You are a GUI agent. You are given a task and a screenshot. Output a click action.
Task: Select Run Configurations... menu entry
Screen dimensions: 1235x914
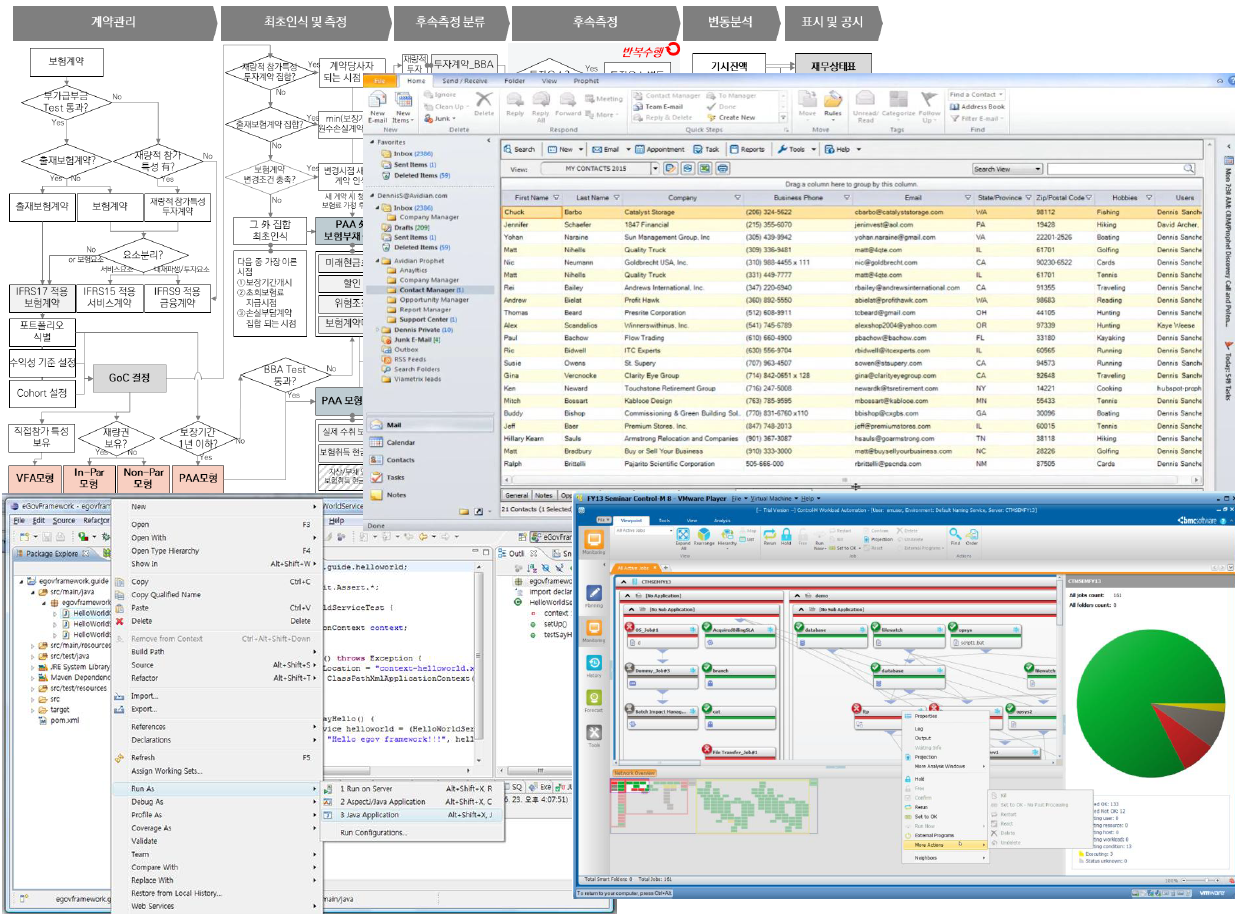pos(373,832)
